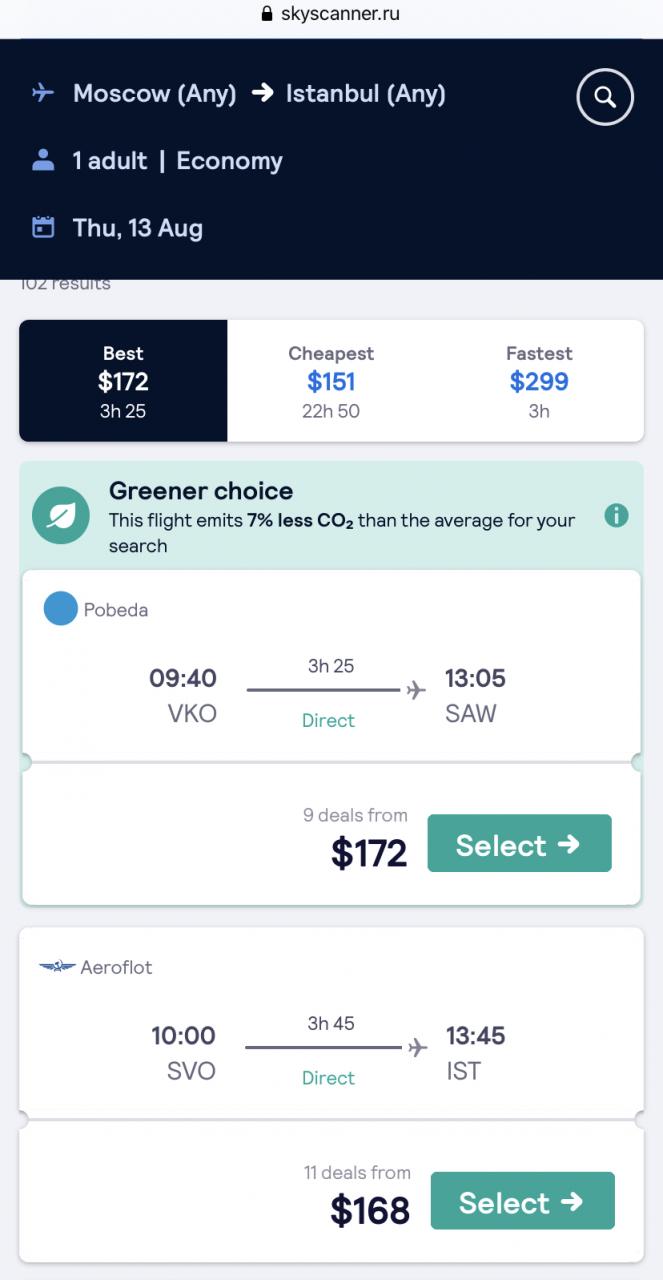
Task: Select the Pobeda $172 flight
Action: point(519,844)
